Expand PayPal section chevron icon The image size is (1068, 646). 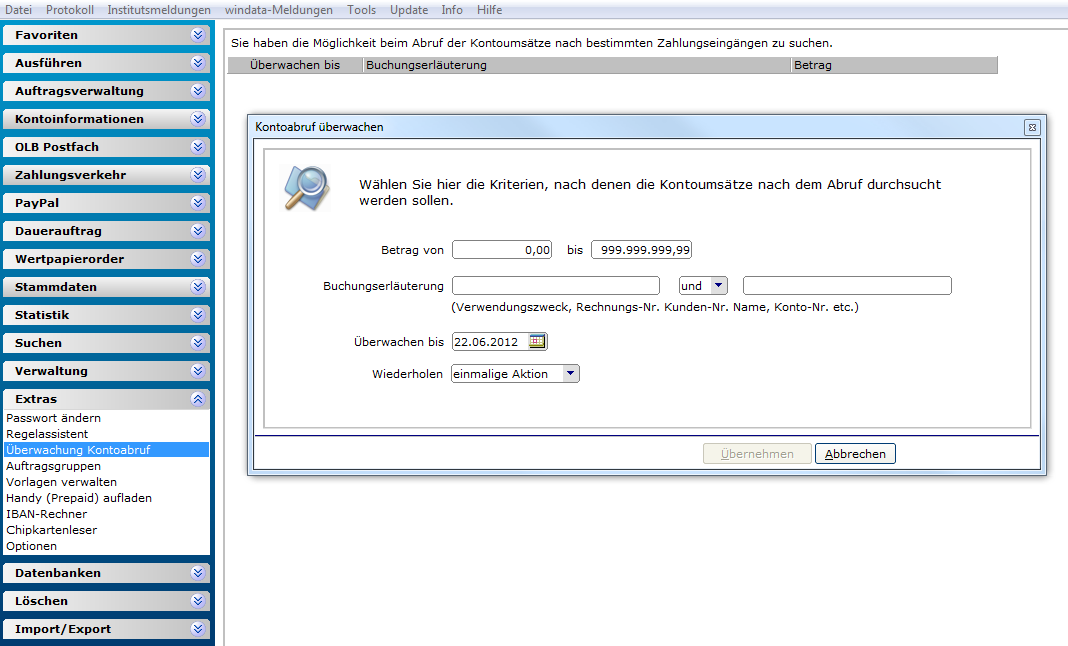198,202
